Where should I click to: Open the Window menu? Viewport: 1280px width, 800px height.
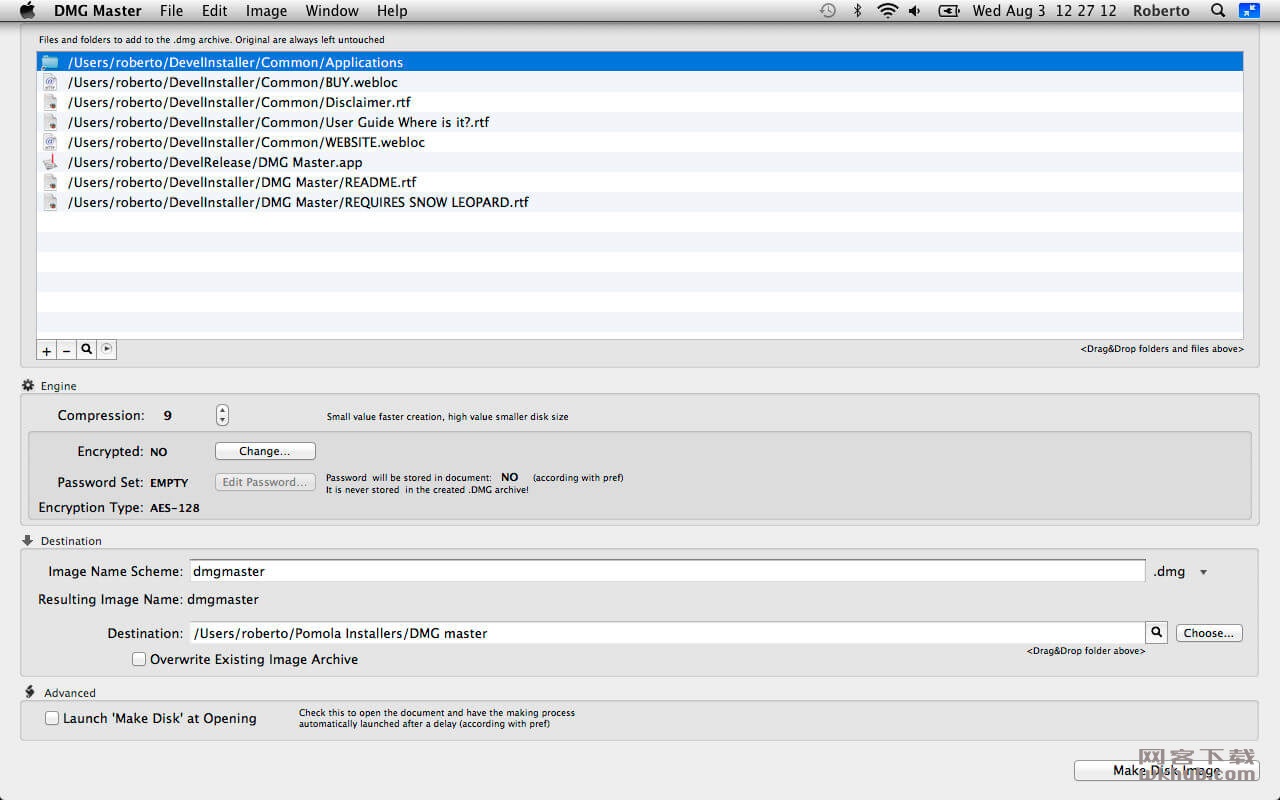click(332, 11)
